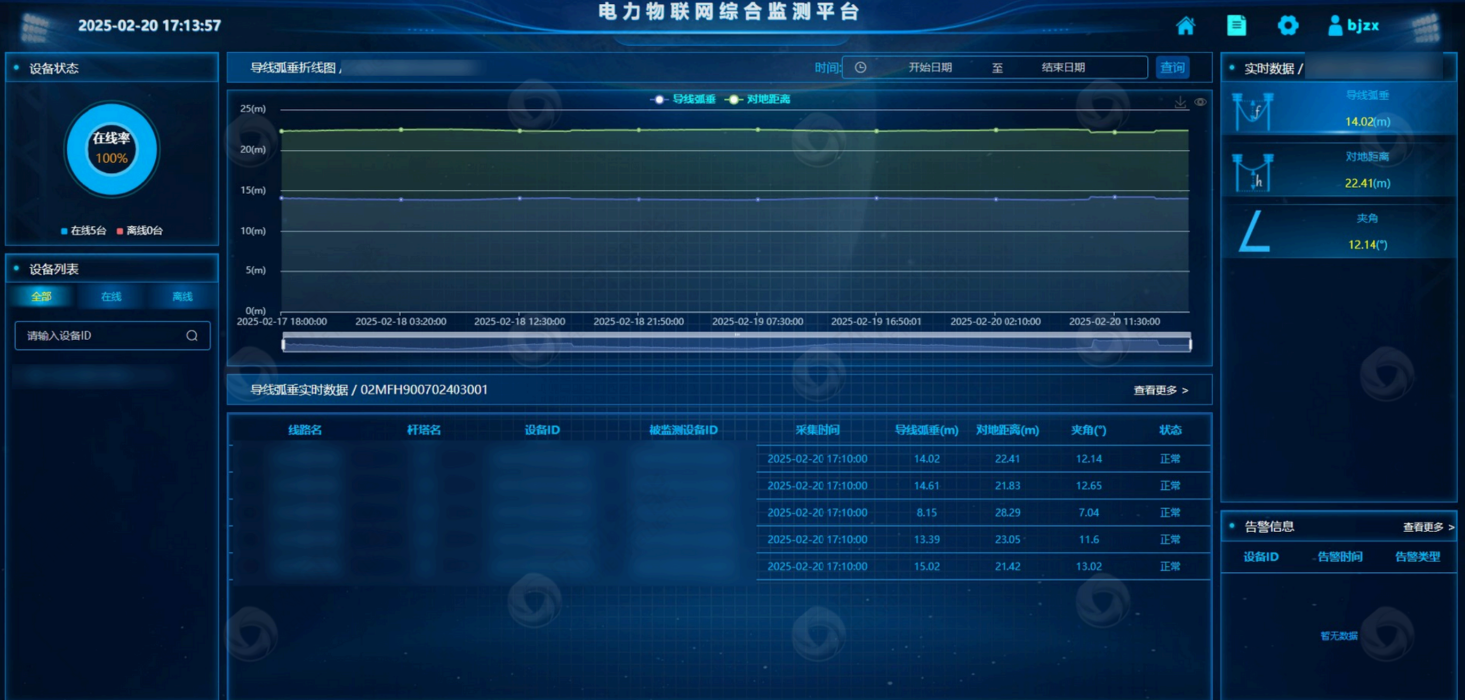Click the 线路名 column header
The image size is (1465, 700).
pyautogui.click(x=305, y=431)
